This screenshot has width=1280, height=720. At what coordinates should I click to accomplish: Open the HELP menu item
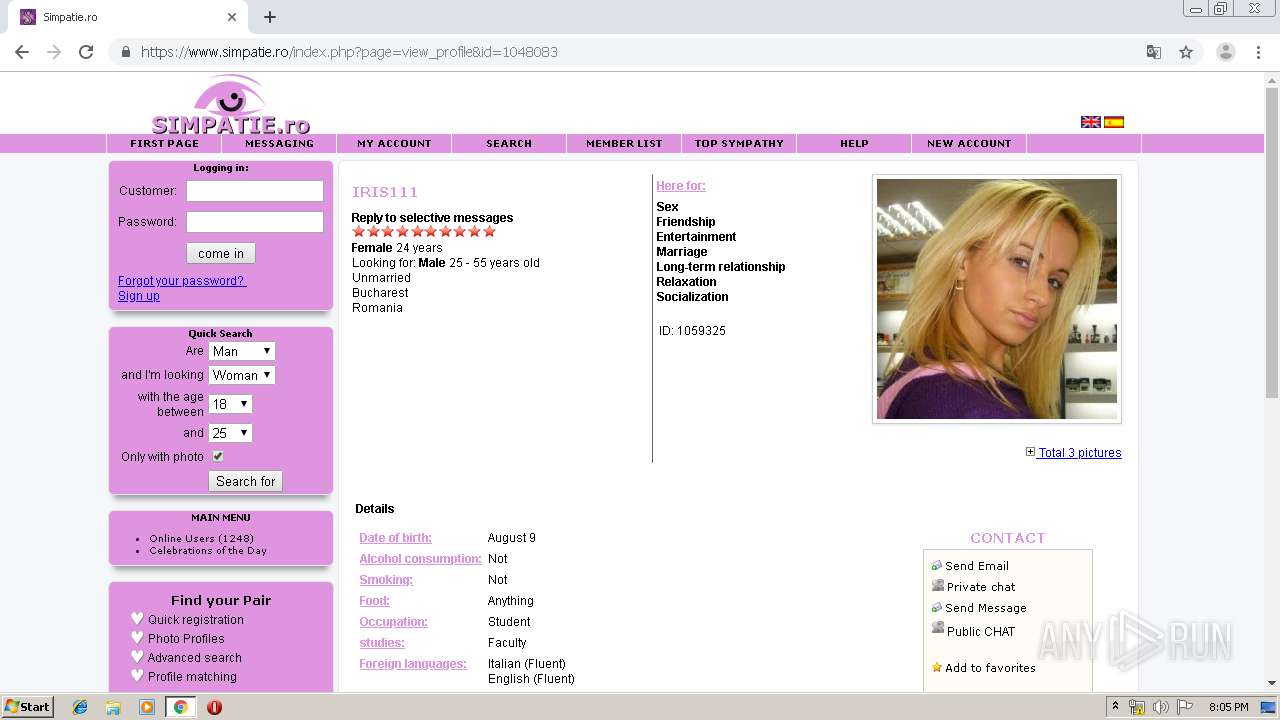[854, 143]
